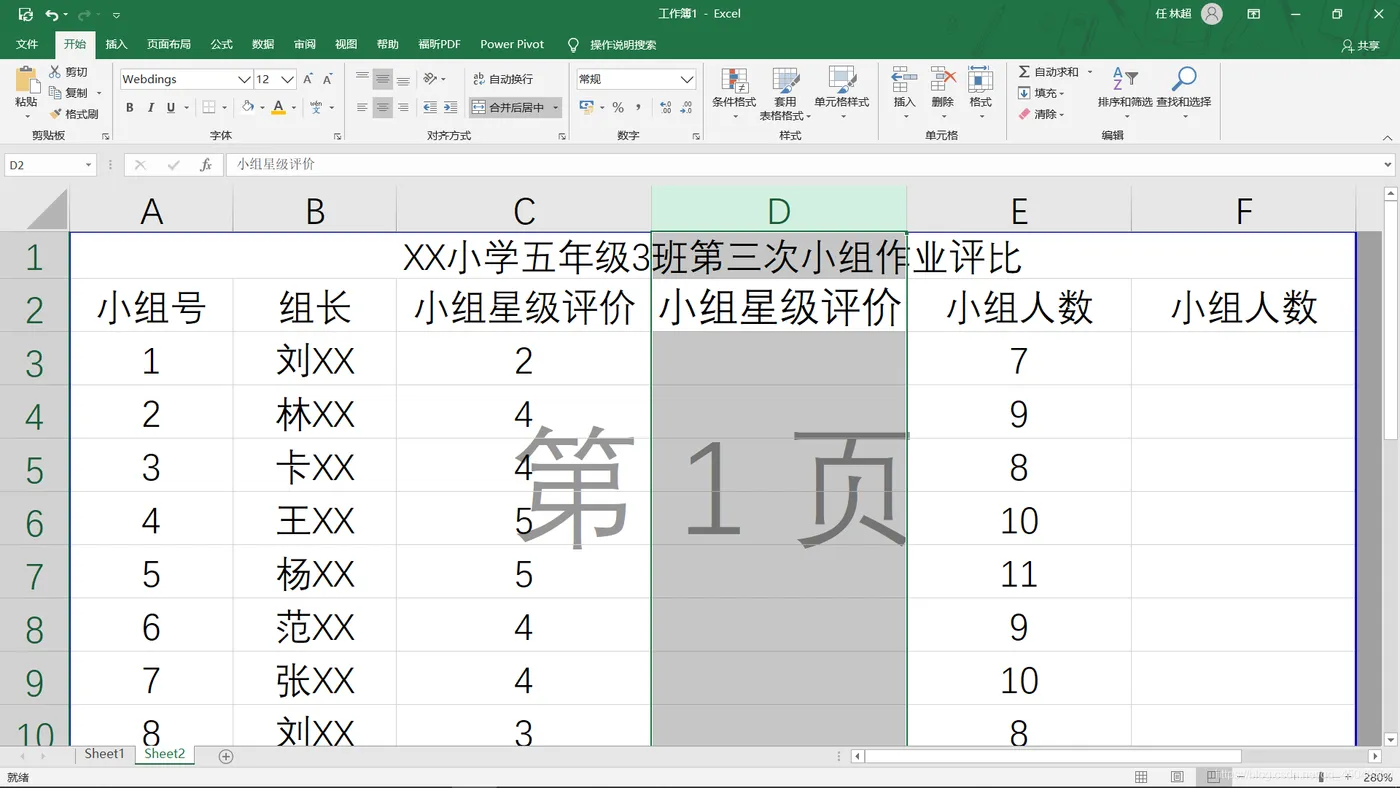Click the Save icon in quick access toolbar
Viewport: 1400px width, 788px height.
click(x=26, y=14)
